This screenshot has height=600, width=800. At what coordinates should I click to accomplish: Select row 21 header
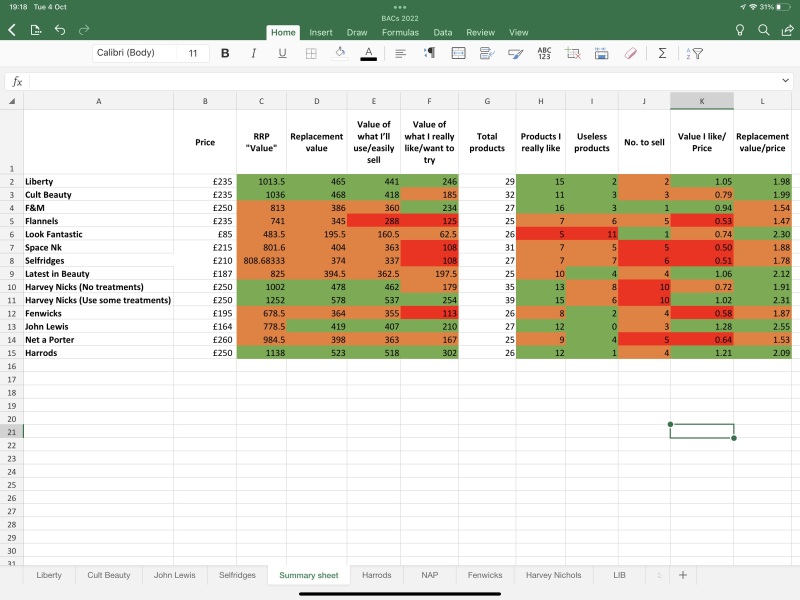point(12,432)
